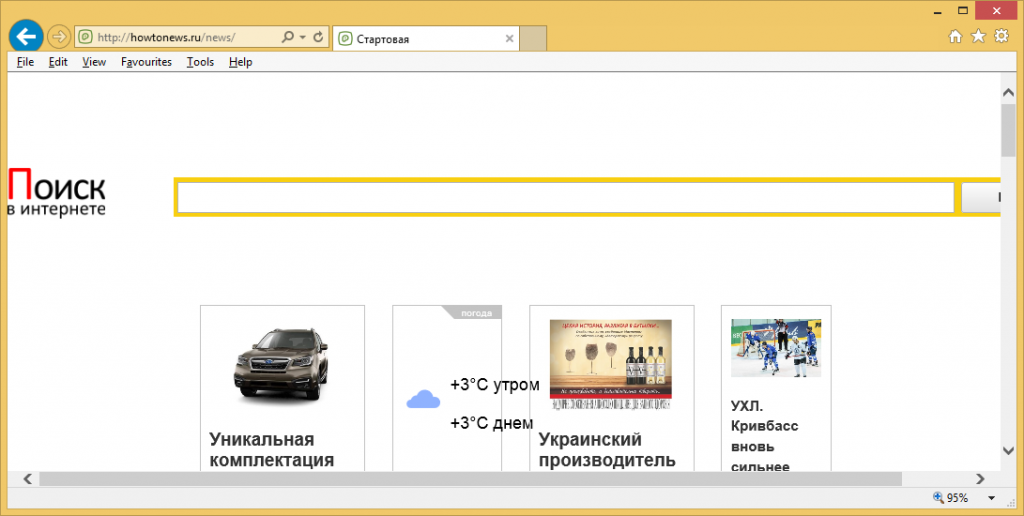Click the yellow-bordered search input field
This screenshot has width=1024, height=516.
[565, 198]
